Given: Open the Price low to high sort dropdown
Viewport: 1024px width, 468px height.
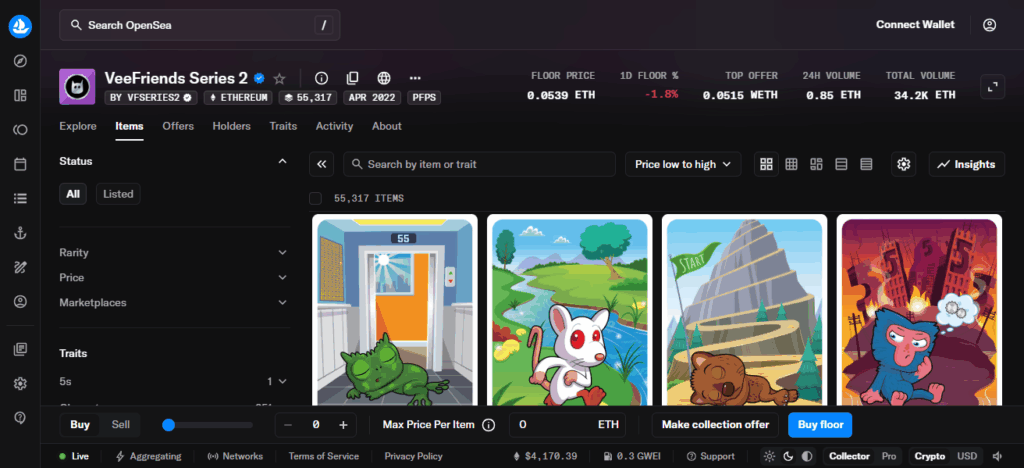Looking at the screenshot, I should [x=683, y=164].
